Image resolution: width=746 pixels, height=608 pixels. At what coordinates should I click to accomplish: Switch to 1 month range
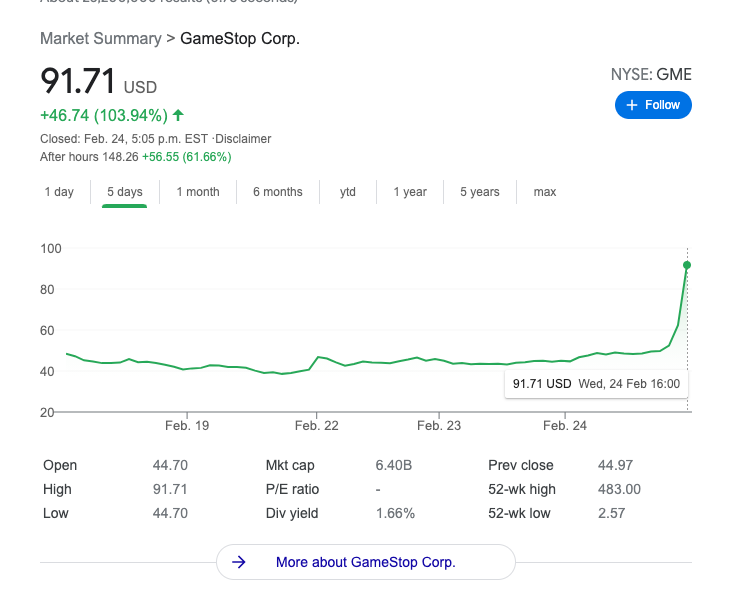[x=198, y=192]
